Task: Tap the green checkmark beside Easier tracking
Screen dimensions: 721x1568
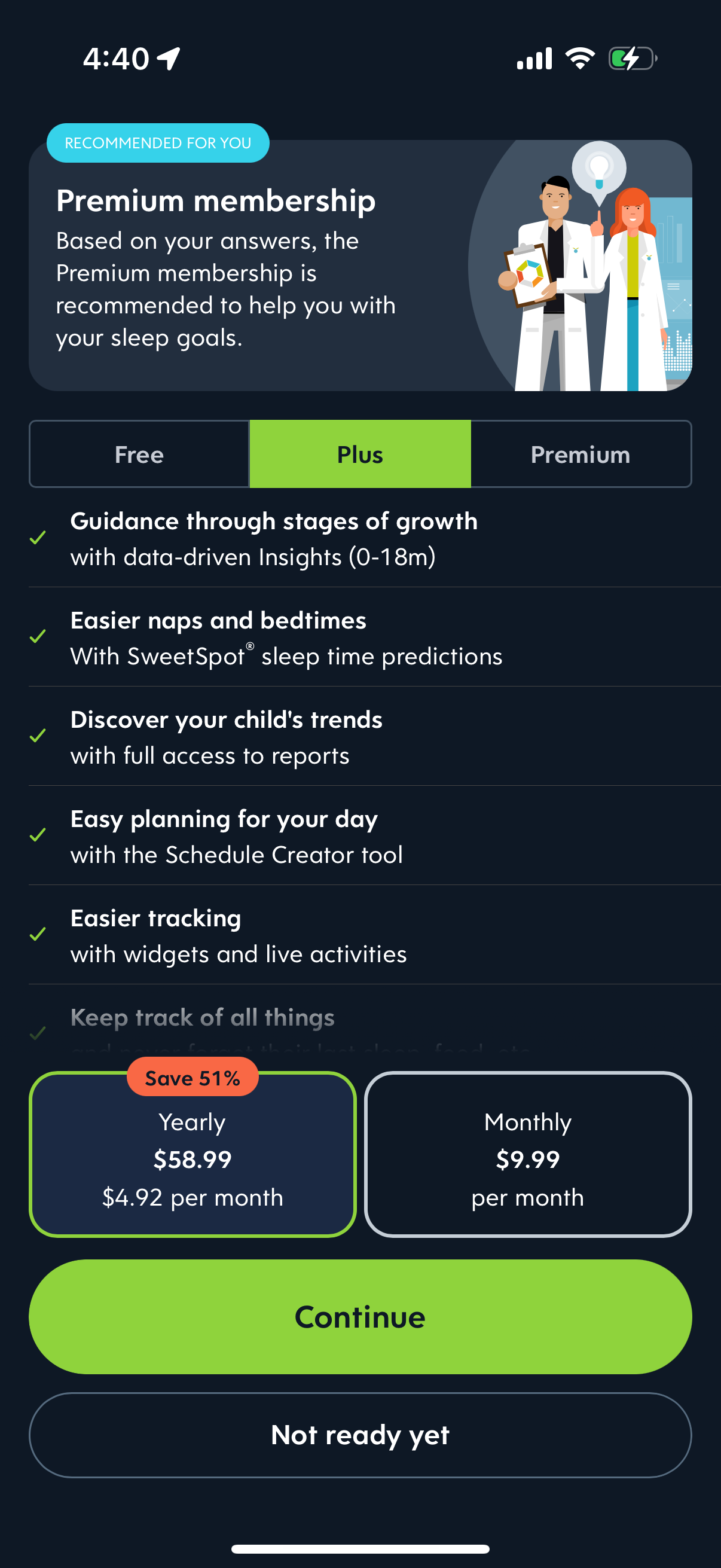Action: point(39,935)
